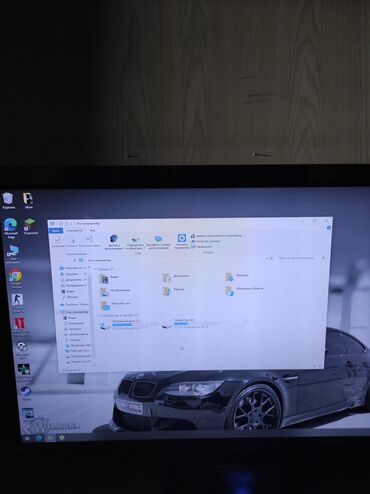
Task: Select the local disk C: drive
Action: tap(124, 324)
